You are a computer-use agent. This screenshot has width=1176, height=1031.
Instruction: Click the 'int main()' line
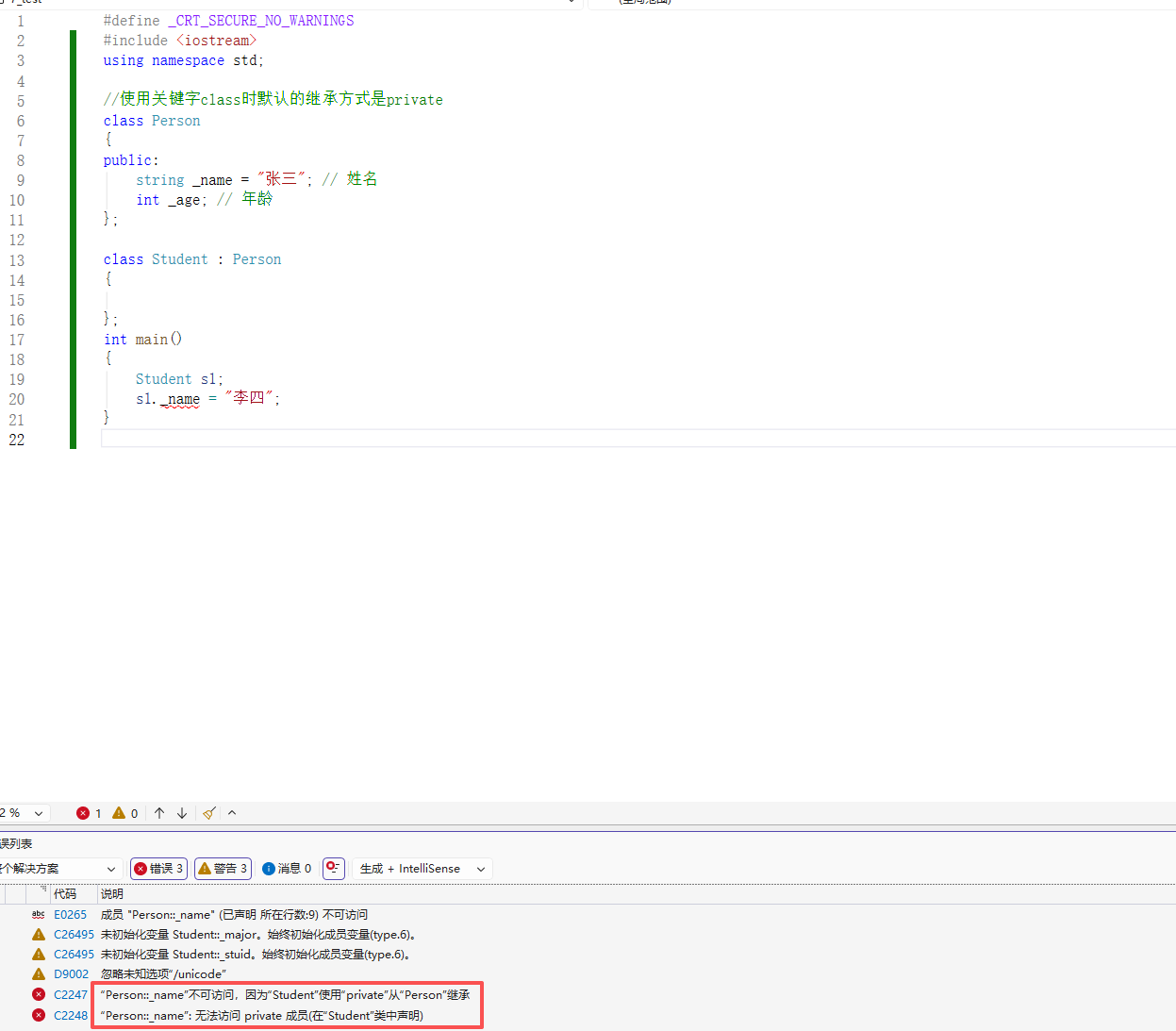click(x=142, y=340)
